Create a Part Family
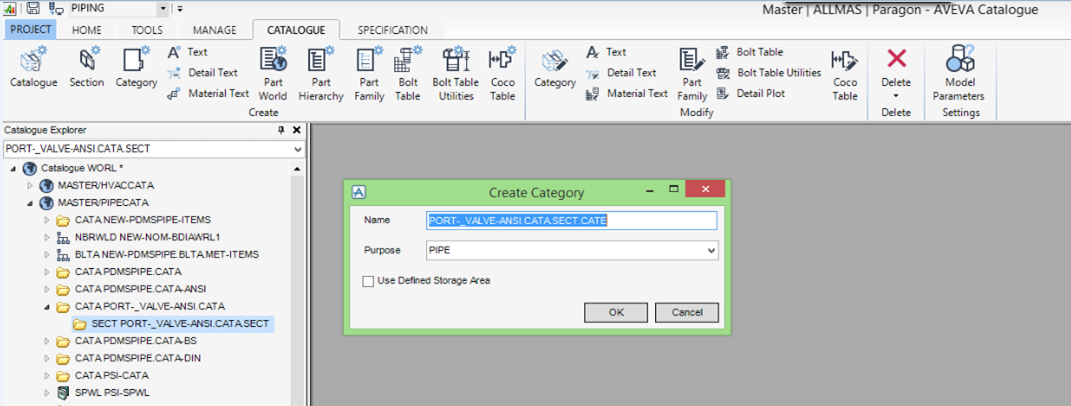The image size is (1071, 406). pos(369,74)
